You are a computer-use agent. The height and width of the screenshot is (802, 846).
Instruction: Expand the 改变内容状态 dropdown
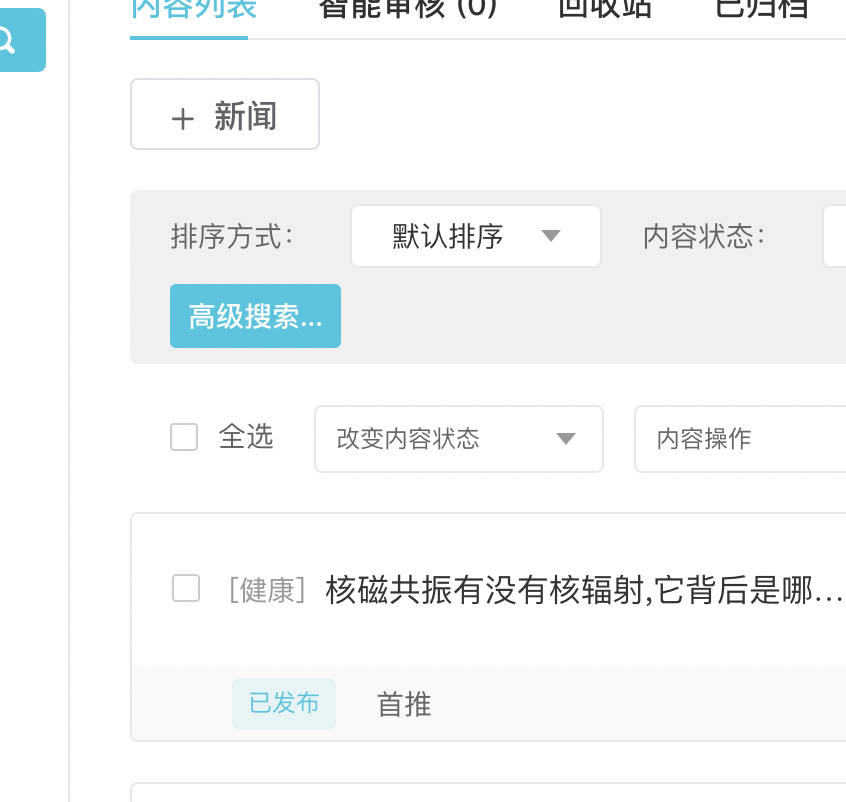[458, 439]
